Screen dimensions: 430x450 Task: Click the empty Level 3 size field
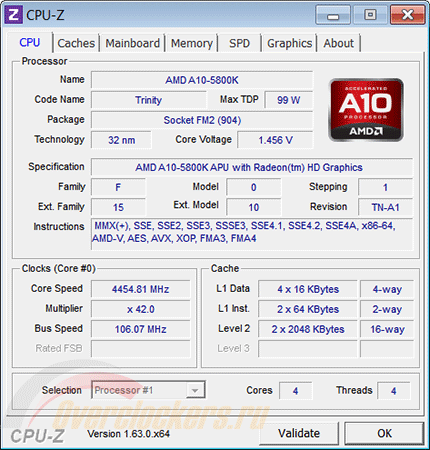[308, 349]
